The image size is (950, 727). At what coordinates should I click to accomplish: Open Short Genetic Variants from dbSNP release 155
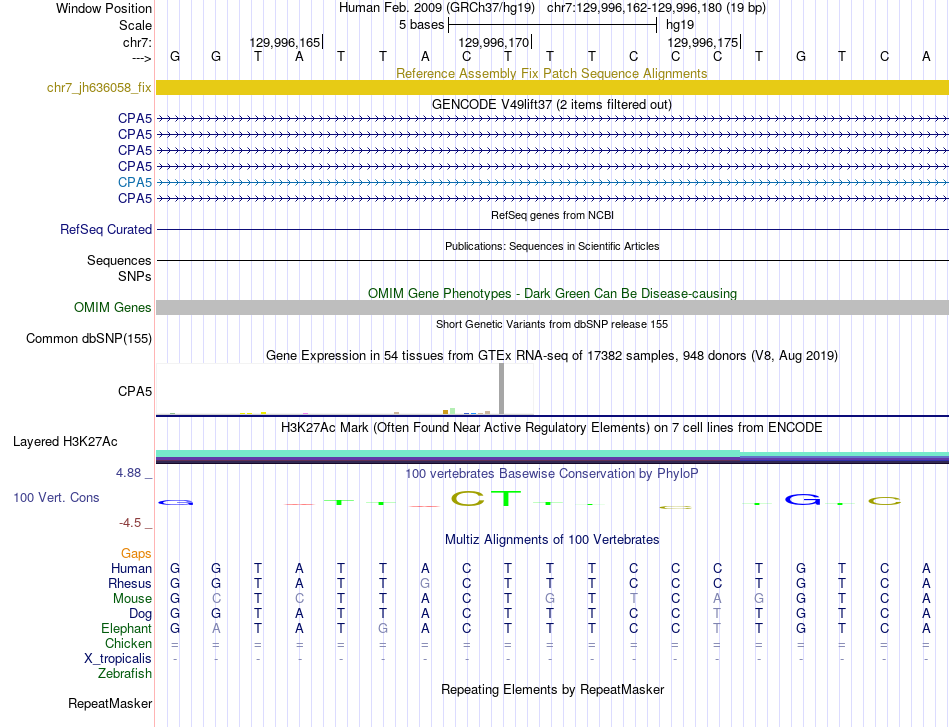click(552, 324)
